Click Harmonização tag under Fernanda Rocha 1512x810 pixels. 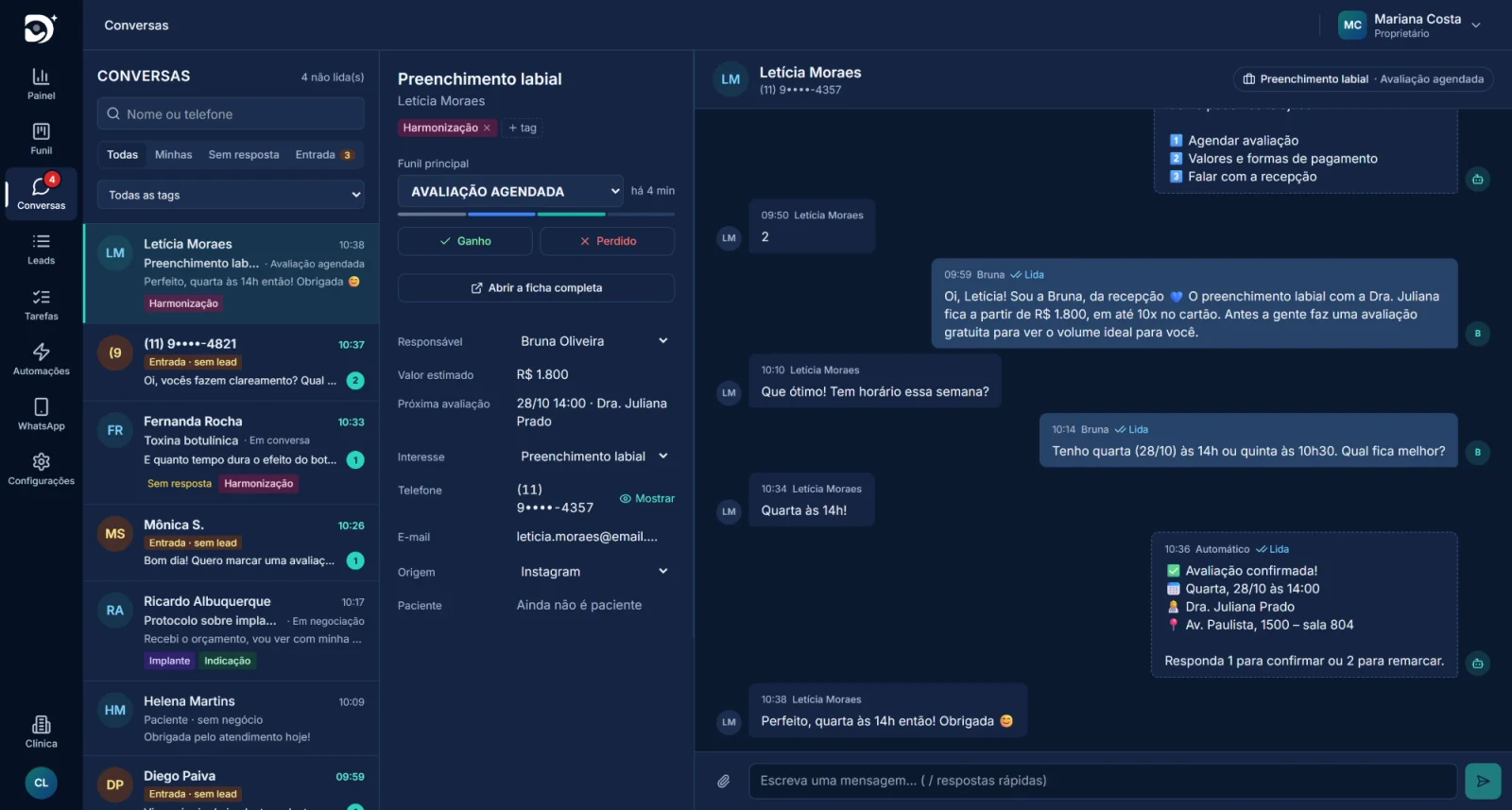coord(259,483)
